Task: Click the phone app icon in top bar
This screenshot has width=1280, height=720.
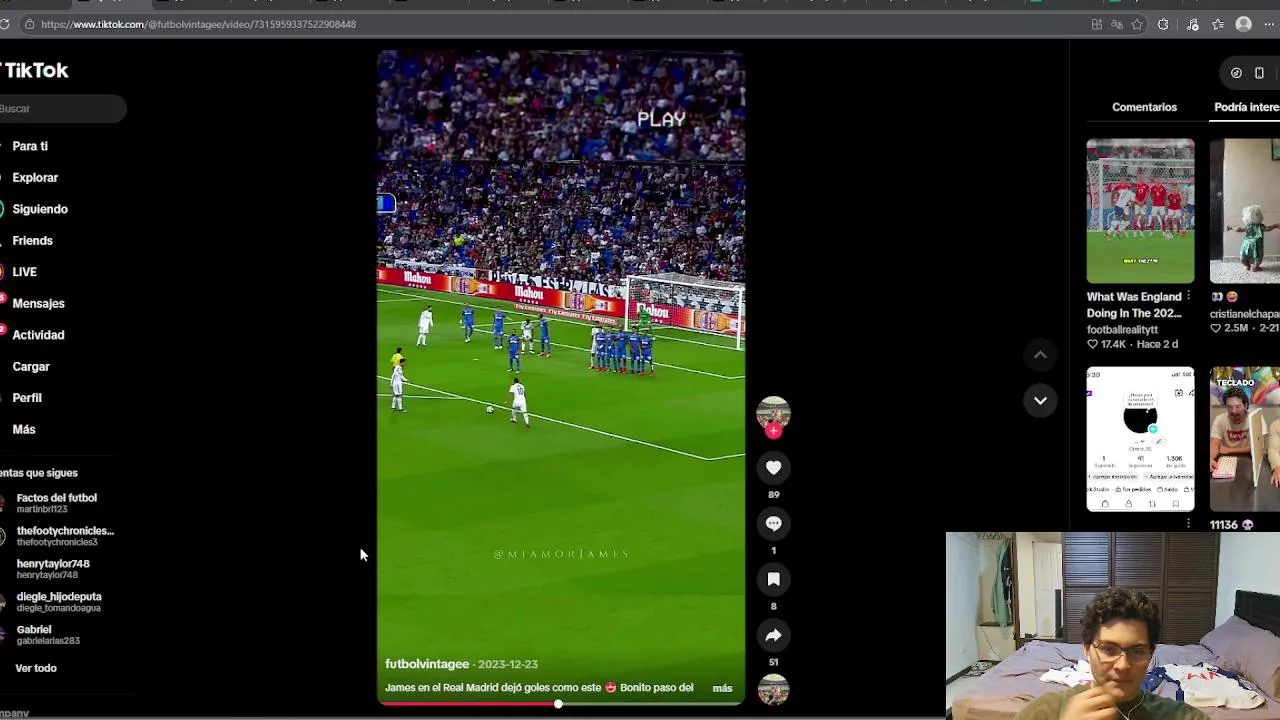Action: click(x=1259, y=73)
